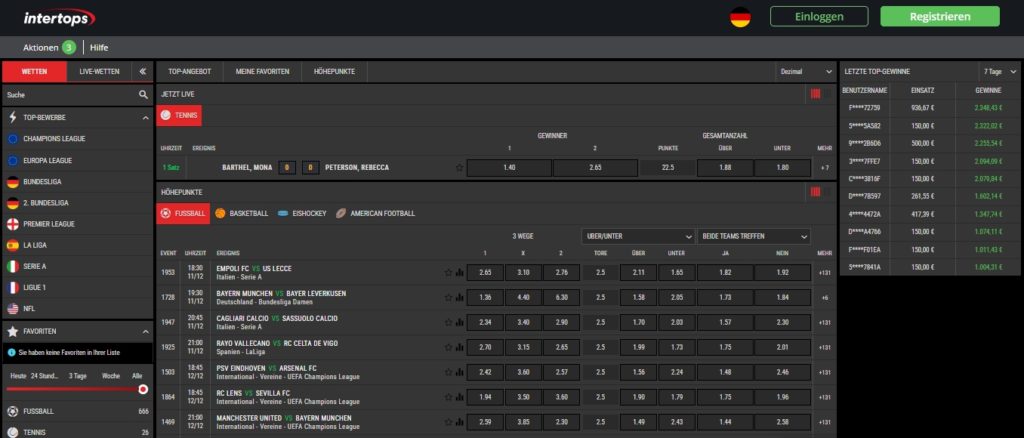Viewport: 1024px width, 438px height.
Task: Expand +7 more markets for tennis match
Action: (824, 168)
